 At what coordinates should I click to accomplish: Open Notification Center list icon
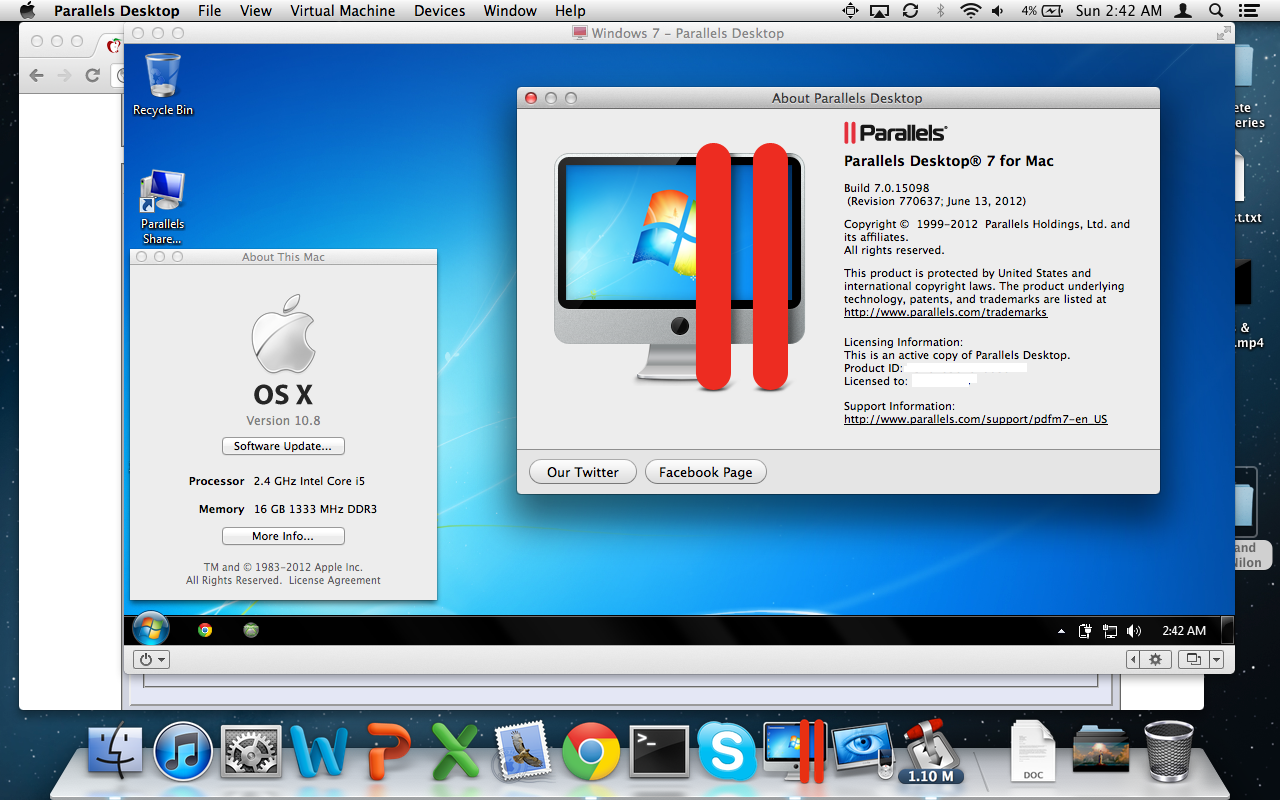coord(1251,11)
